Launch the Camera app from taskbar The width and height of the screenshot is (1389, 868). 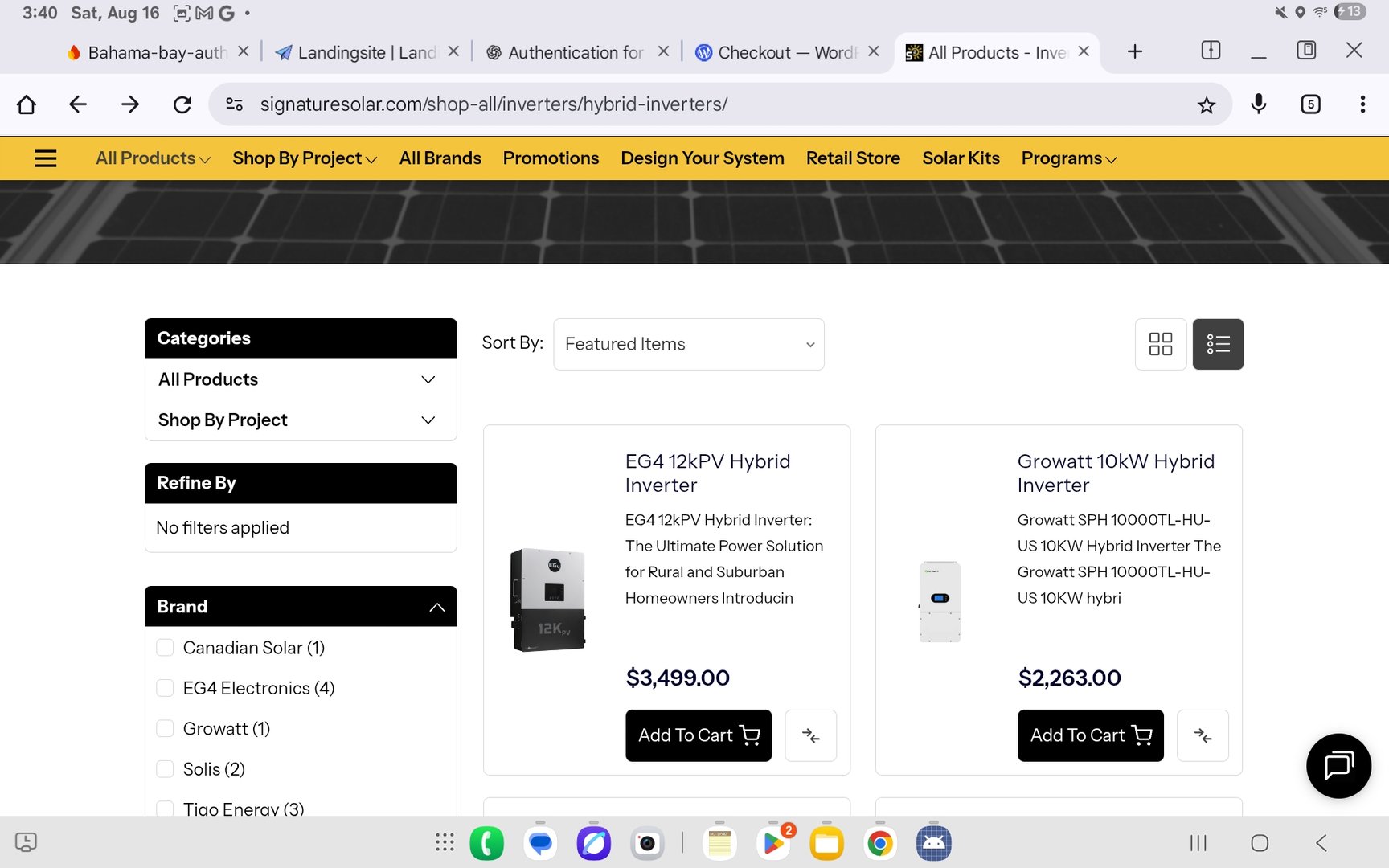click(647, 843)
